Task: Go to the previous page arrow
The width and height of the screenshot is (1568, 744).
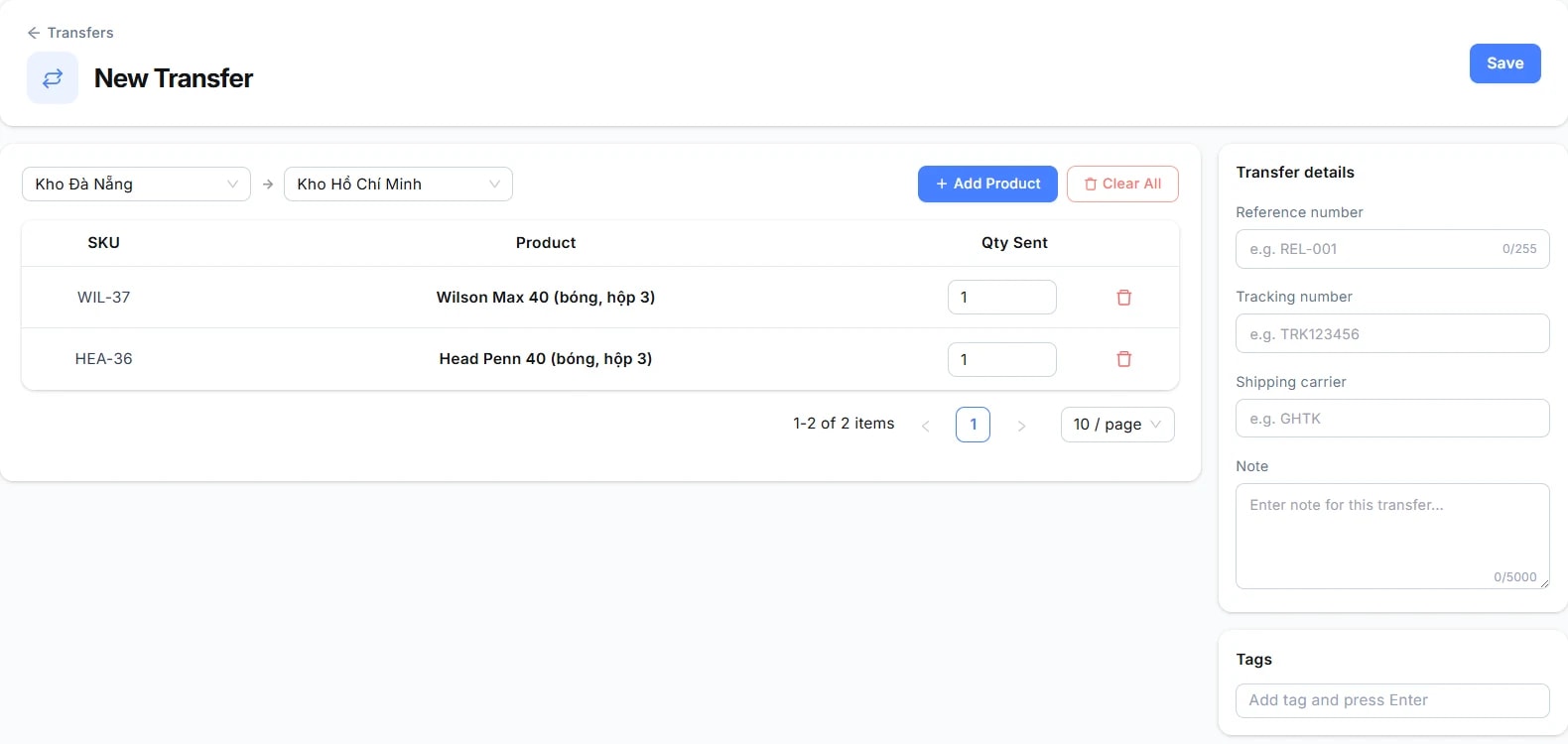Action: (x=925, y=426)
